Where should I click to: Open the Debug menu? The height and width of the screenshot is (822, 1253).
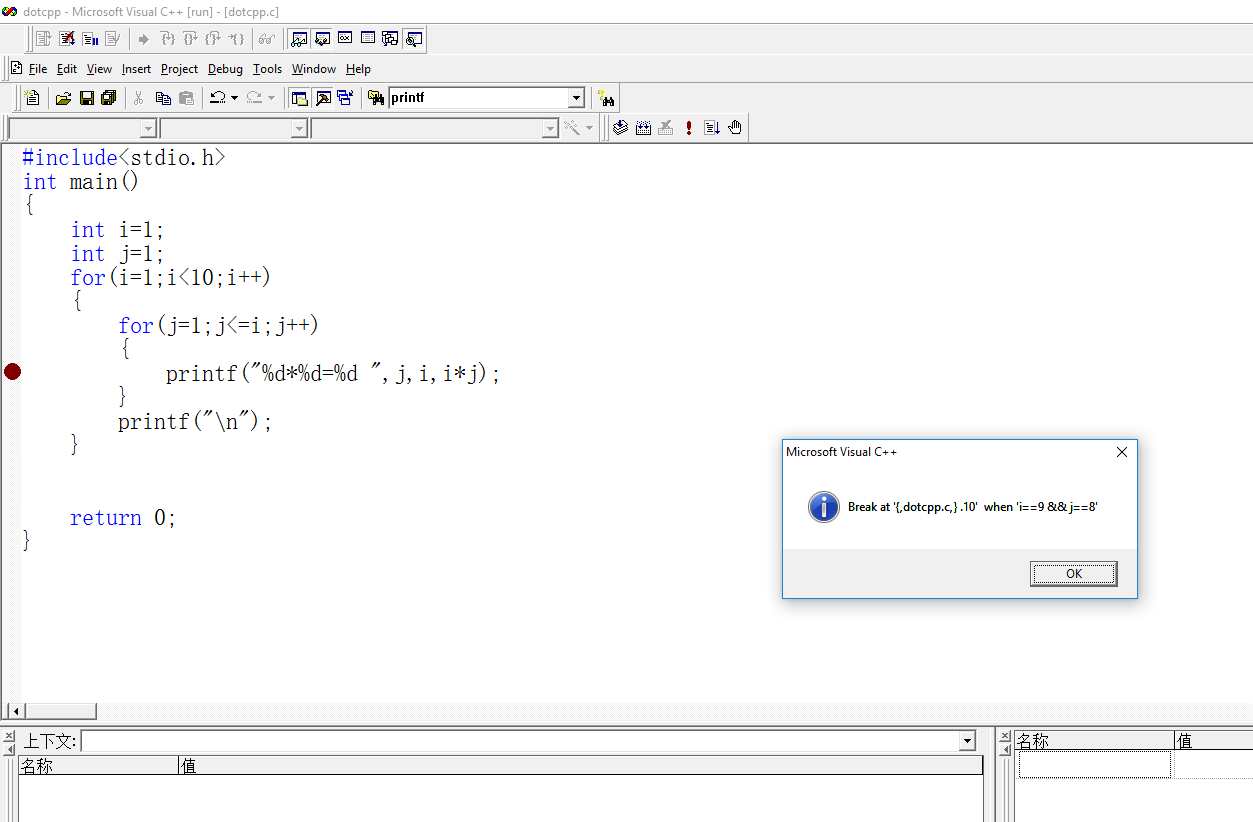pyautogui.click(x=225, y=69)
